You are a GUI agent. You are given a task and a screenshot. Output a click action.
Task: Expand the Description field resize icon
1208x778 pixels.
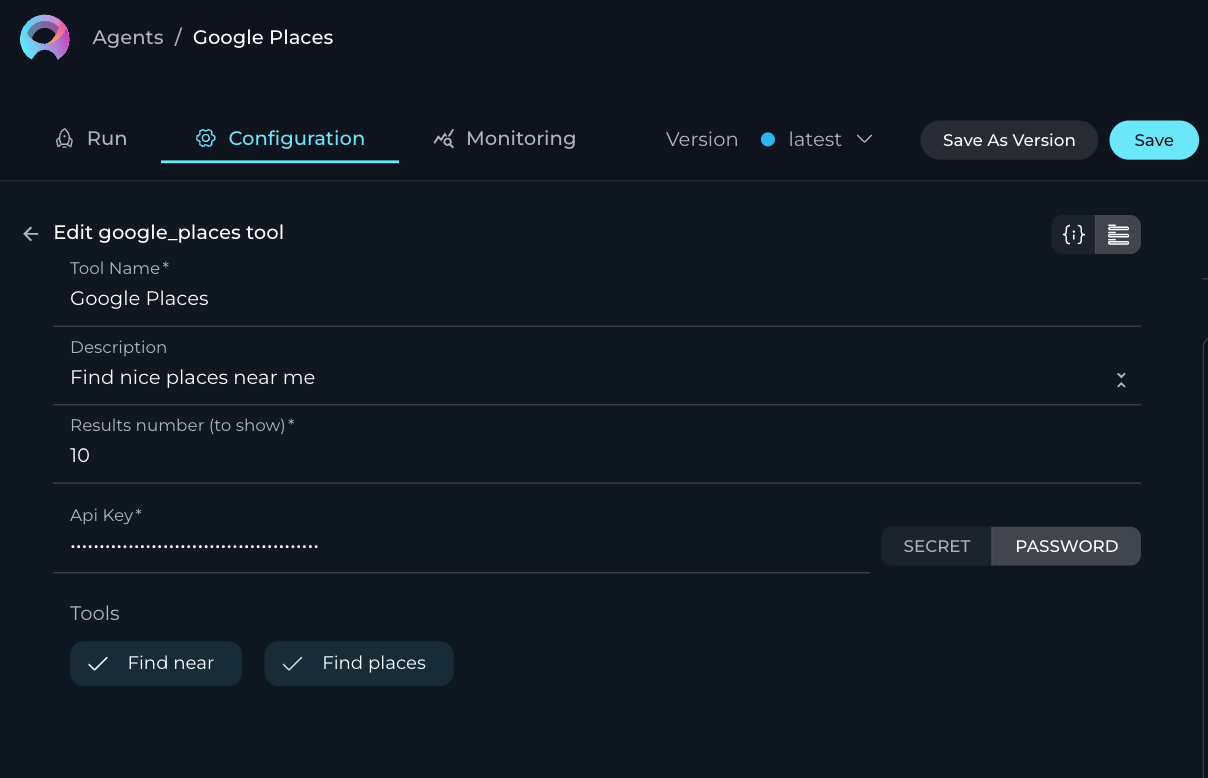pos(1121,380)
